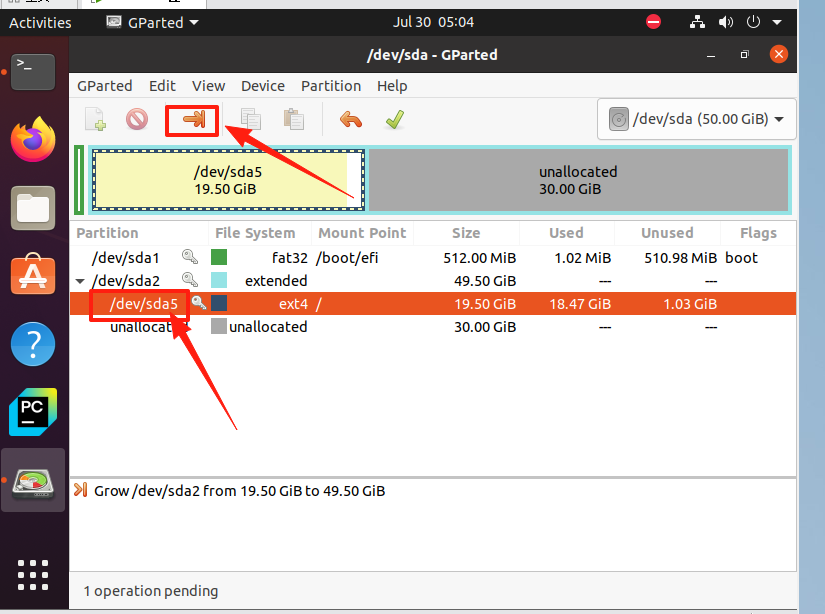825x614 pixels.
Task: Open the Partition menu
Action: (331, 86)
